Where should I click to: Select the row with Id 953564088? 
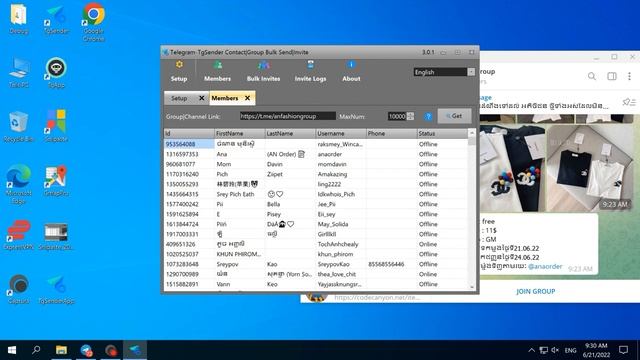coord(316,144)
